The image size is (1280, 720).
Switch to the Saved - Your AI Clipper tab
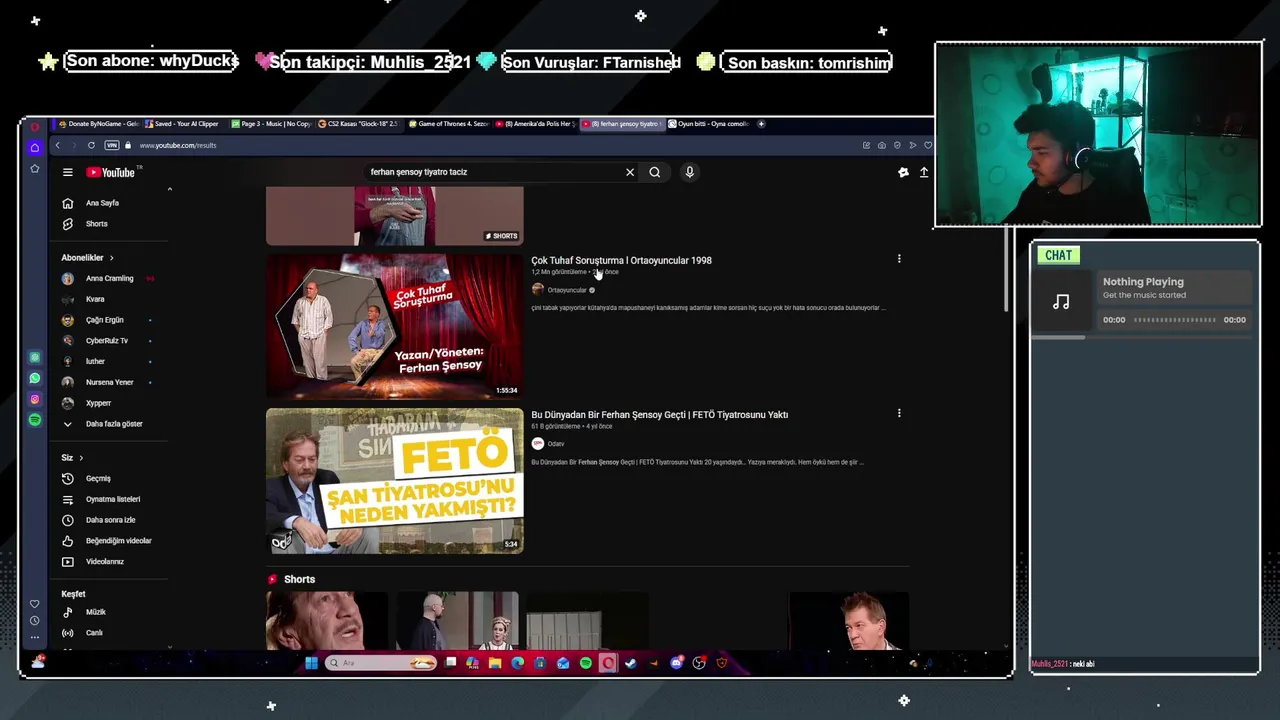pyautogui.click(x=184, y=124)
